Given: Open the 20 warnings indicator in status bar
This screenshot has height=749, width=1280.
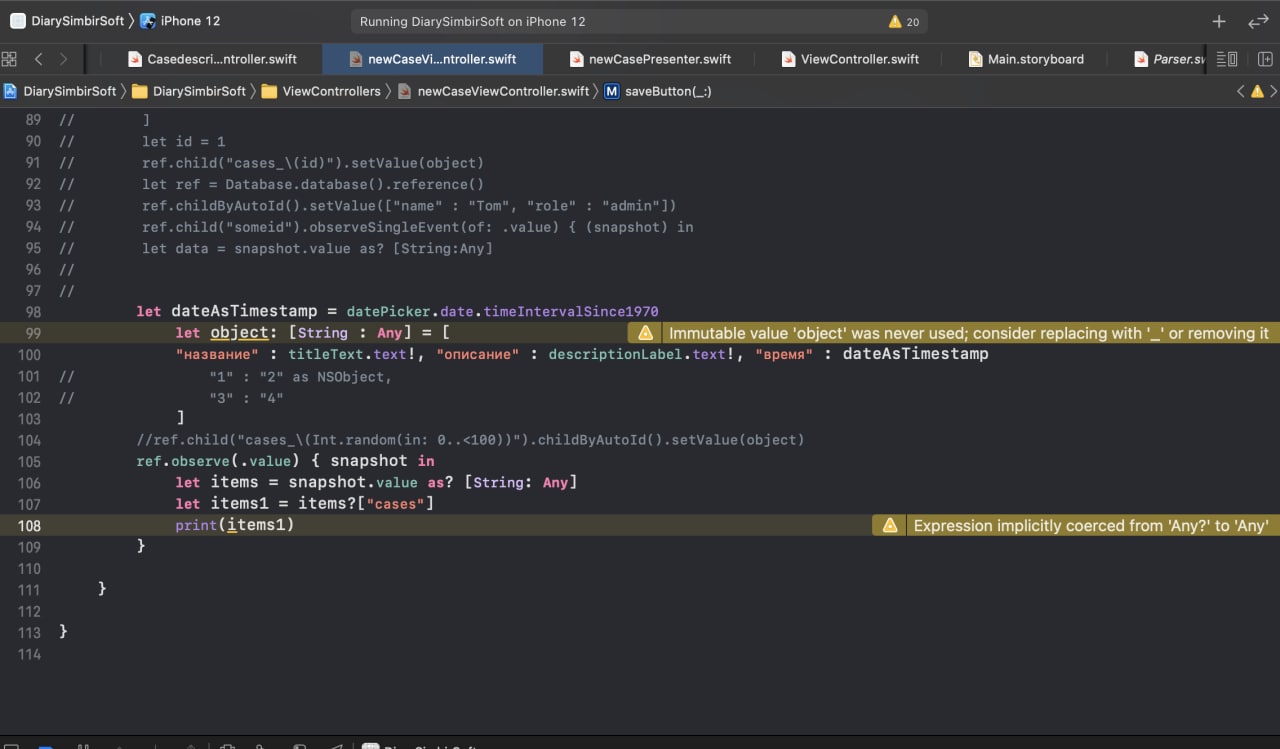Looking at the screenshot, I should [903, 21].
